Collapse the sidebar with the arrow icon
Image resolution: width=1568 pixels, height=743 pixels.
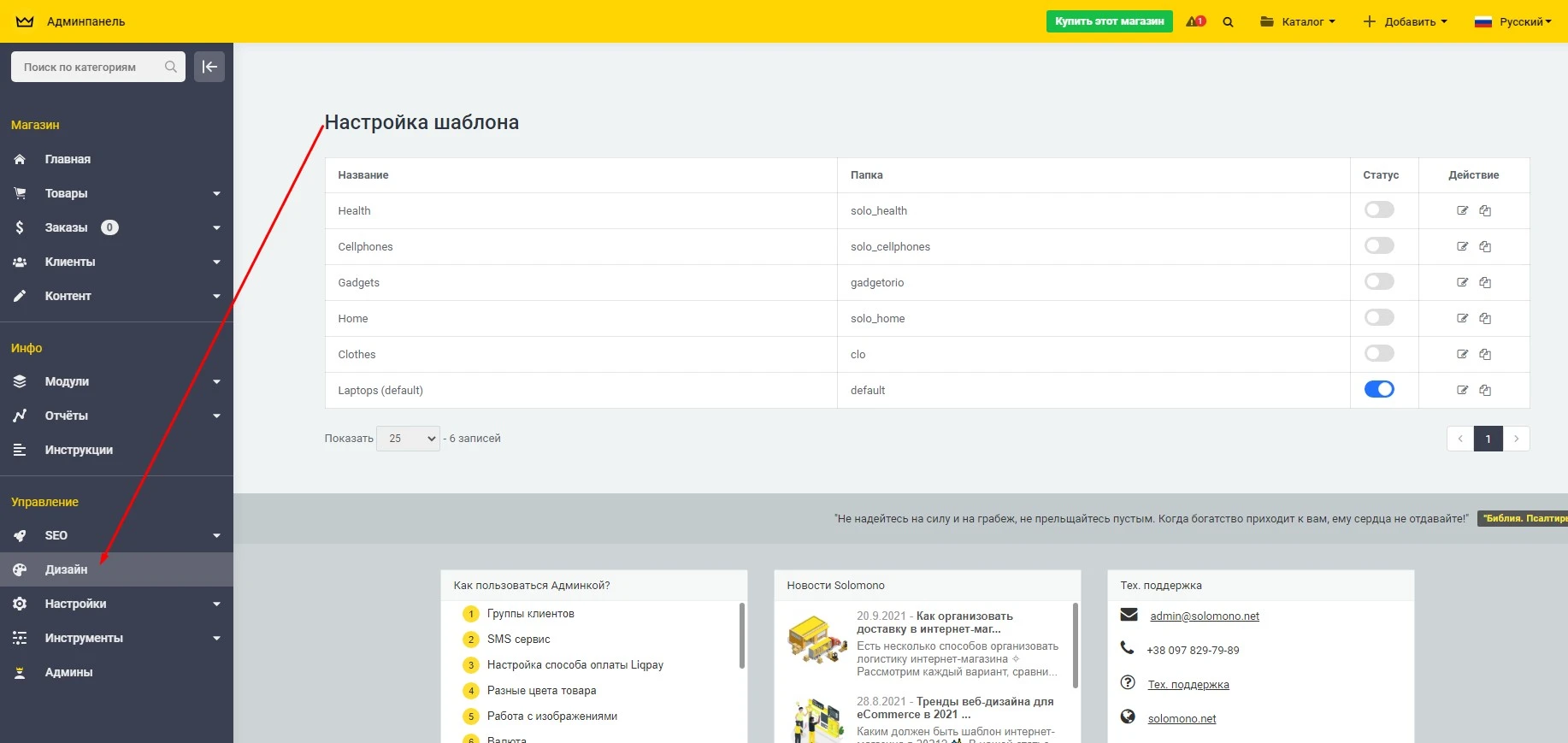[209, 67]
